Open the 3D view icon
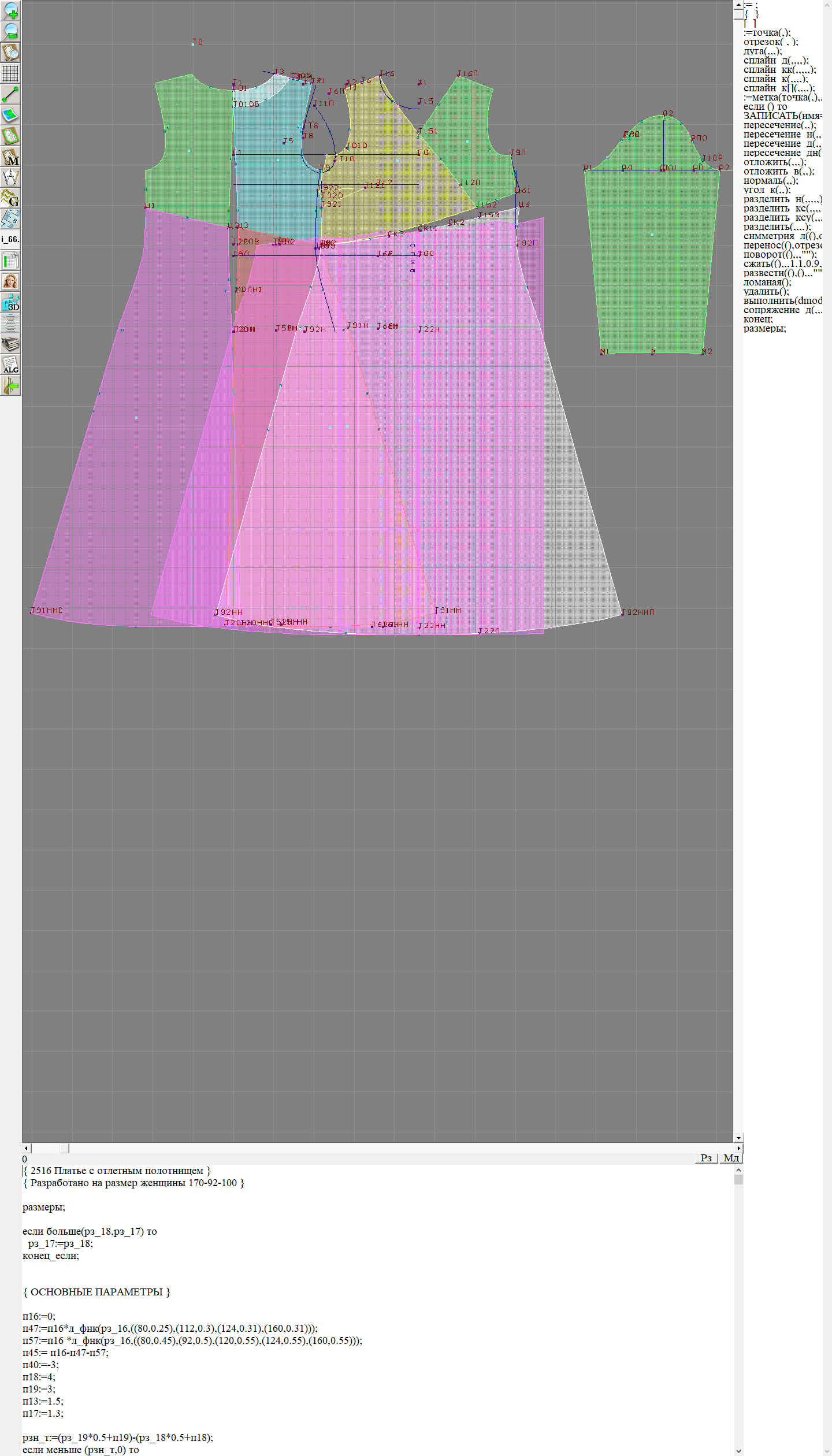This screenshot has height=1456, width=832. pyautogui.click(x=10, y=302)
